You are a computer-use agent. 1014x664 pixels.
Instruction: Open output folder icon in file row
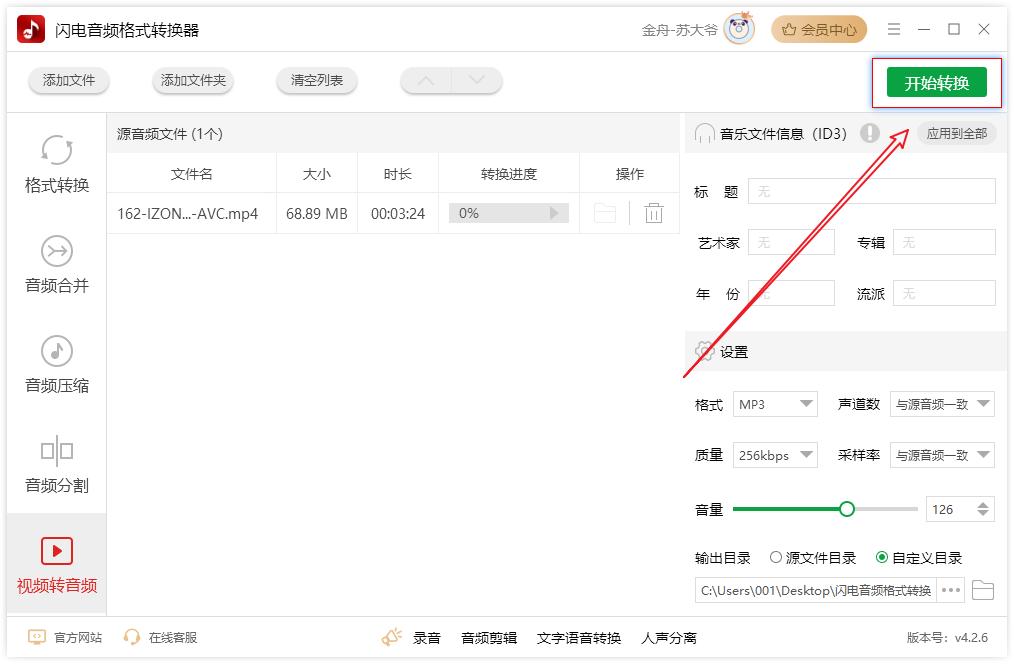tap(605, 213)
